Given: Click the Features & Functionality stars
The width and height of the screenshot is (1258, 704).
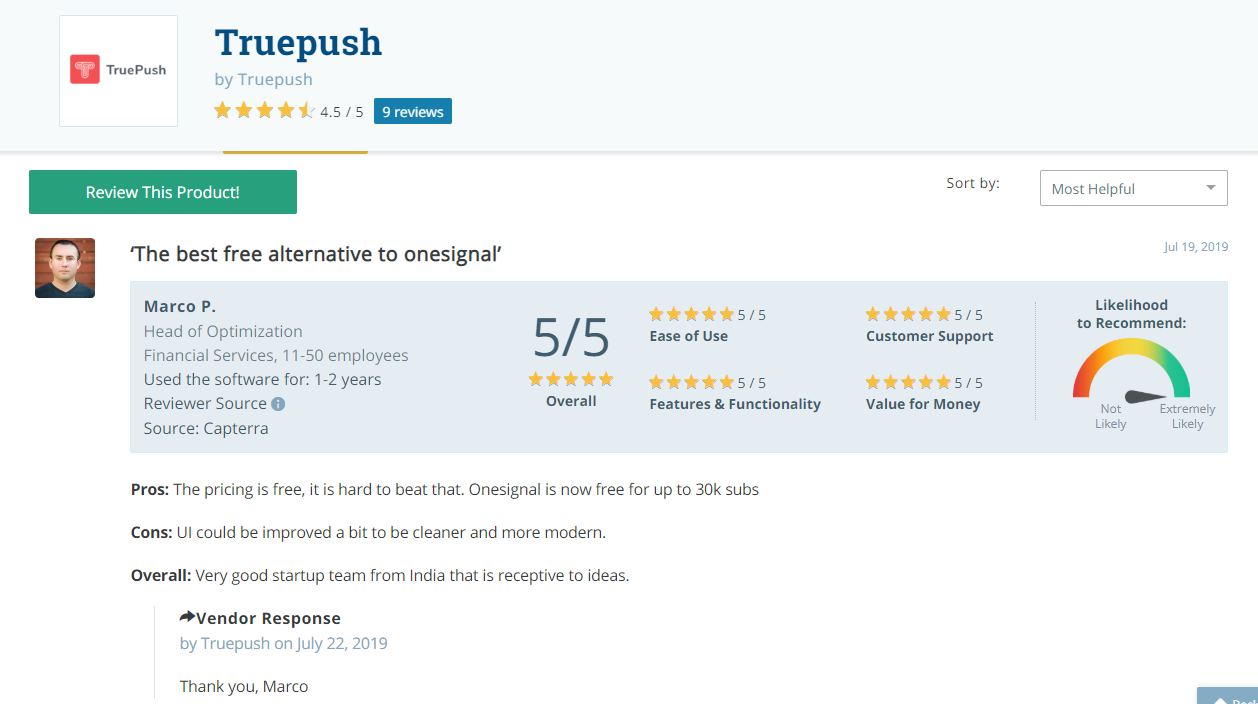Looking at the screenshot, I should 691,382.
